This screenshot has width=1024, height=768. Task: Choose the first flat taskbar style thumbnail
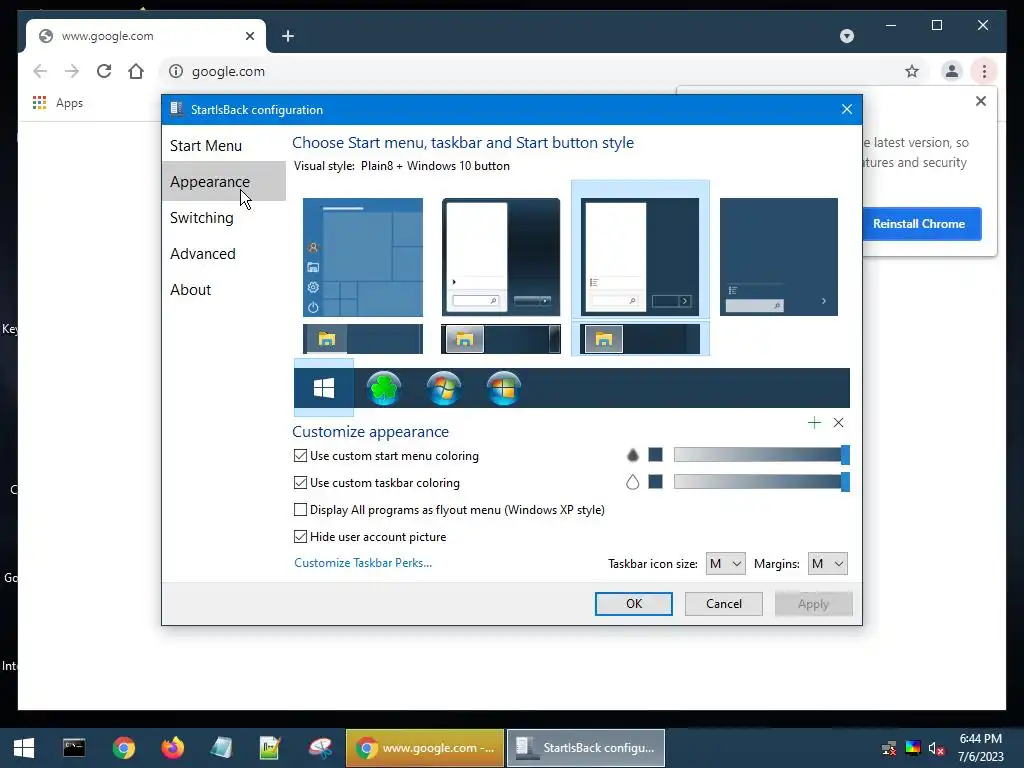click(x=363, y=339)
